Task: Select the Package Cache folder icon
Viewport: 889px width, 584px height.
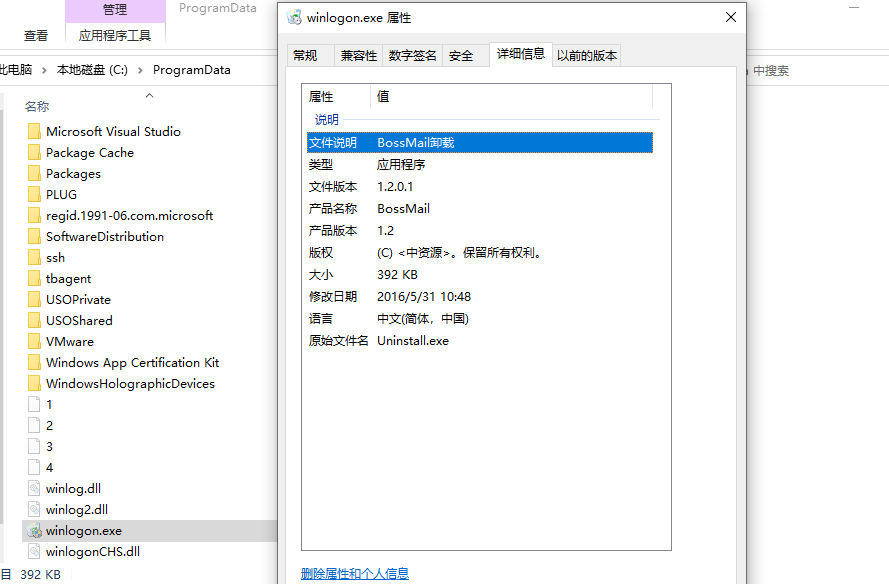Action: 35,153
